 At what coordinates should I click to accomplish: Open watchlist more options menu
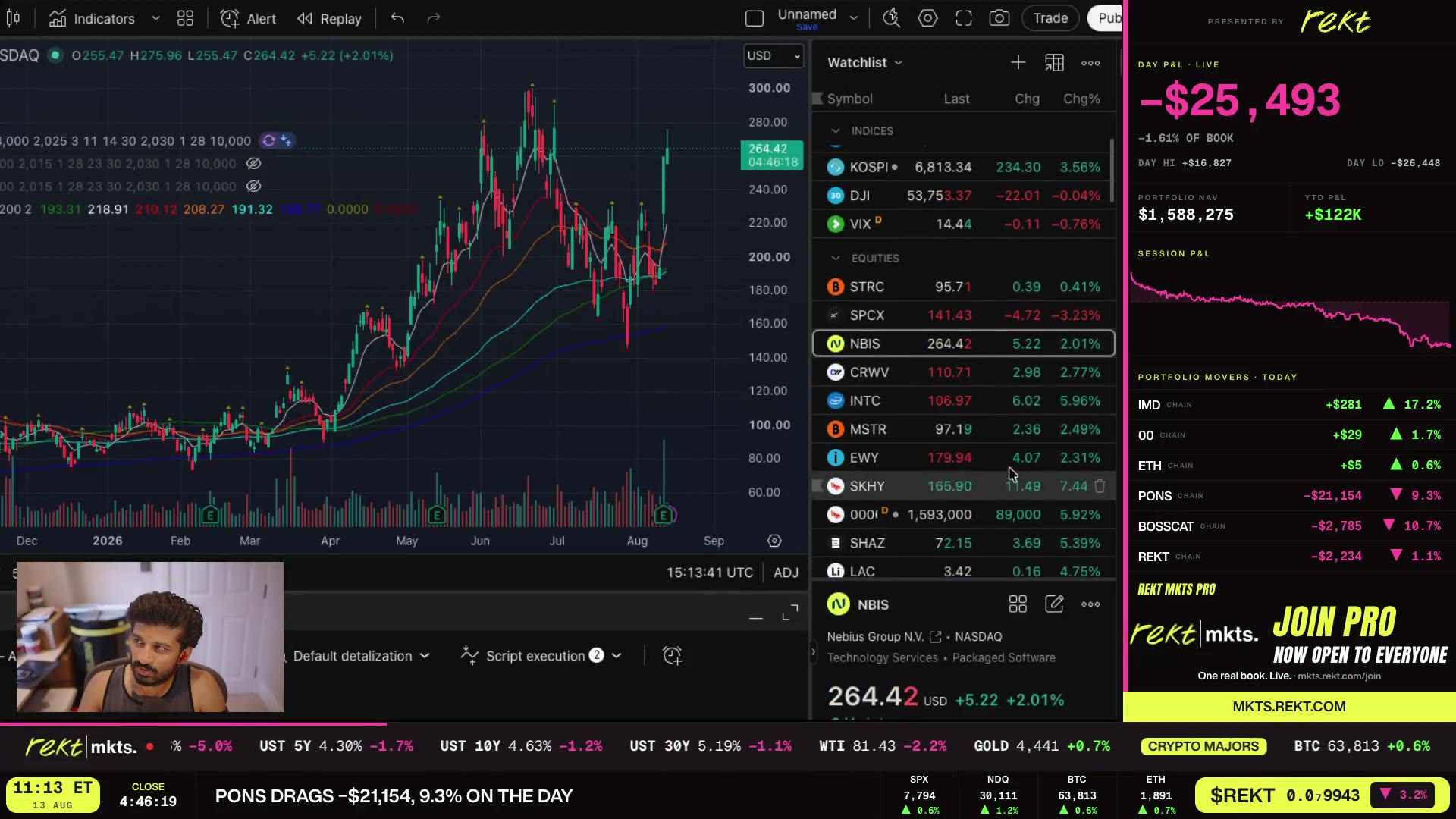(x=1090, y=63)
